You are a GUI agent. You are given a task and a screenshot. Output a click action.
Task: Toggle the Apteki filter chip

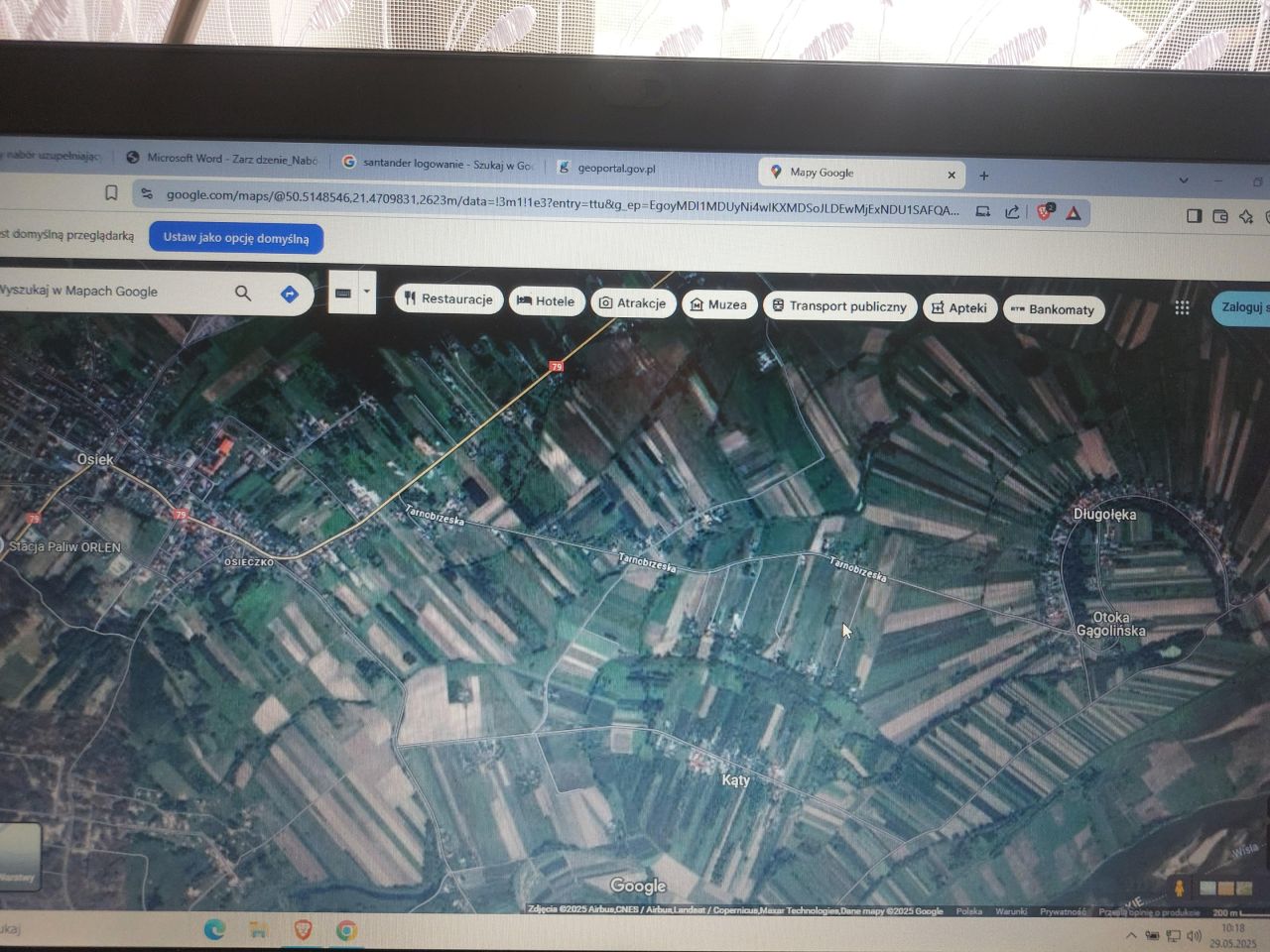pos(959,308)
